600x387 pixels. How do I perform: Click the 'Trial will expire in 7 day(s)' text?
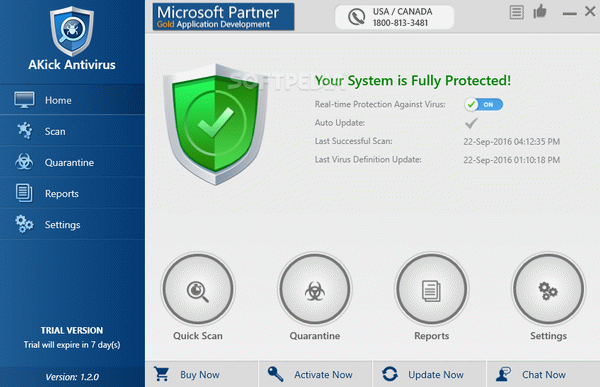[x=72, y=345]
